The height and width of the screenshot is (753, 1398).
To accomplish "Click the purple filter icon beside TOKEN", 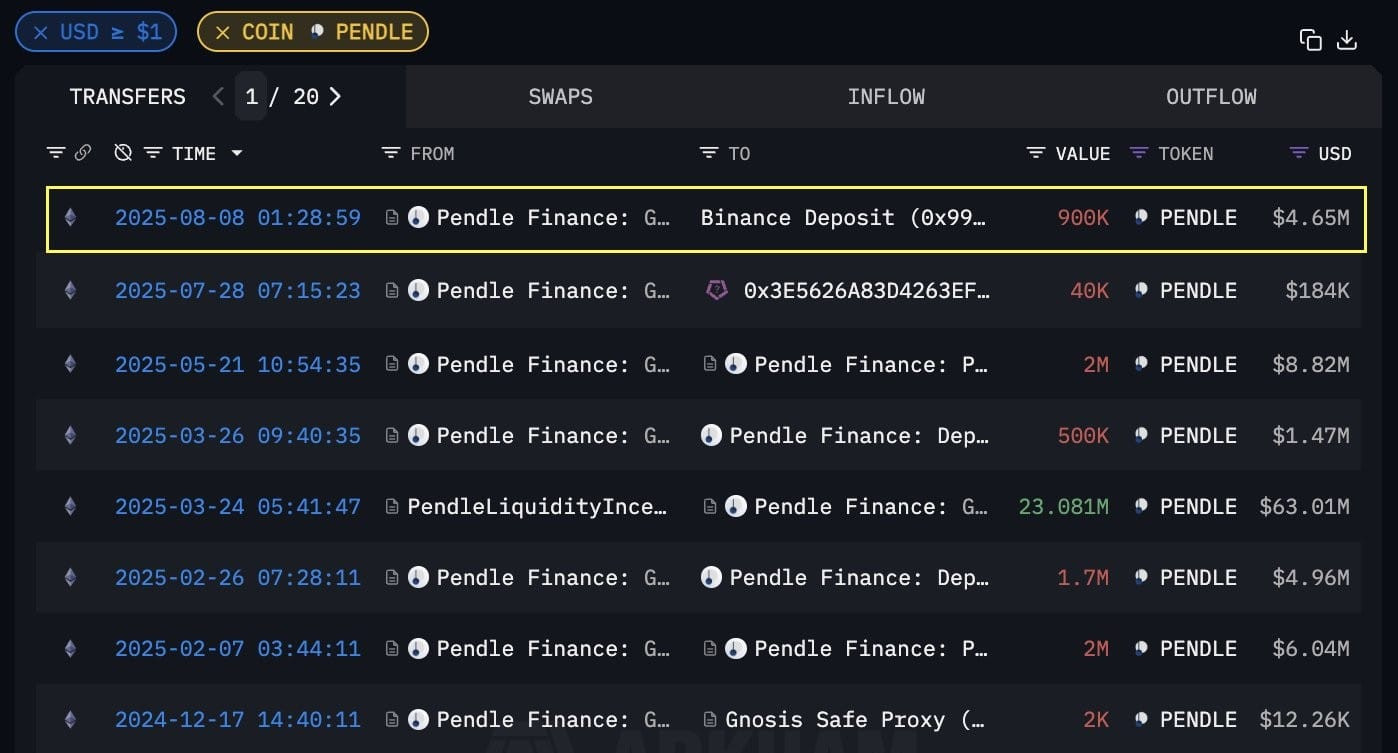I will click(1138, 153).
